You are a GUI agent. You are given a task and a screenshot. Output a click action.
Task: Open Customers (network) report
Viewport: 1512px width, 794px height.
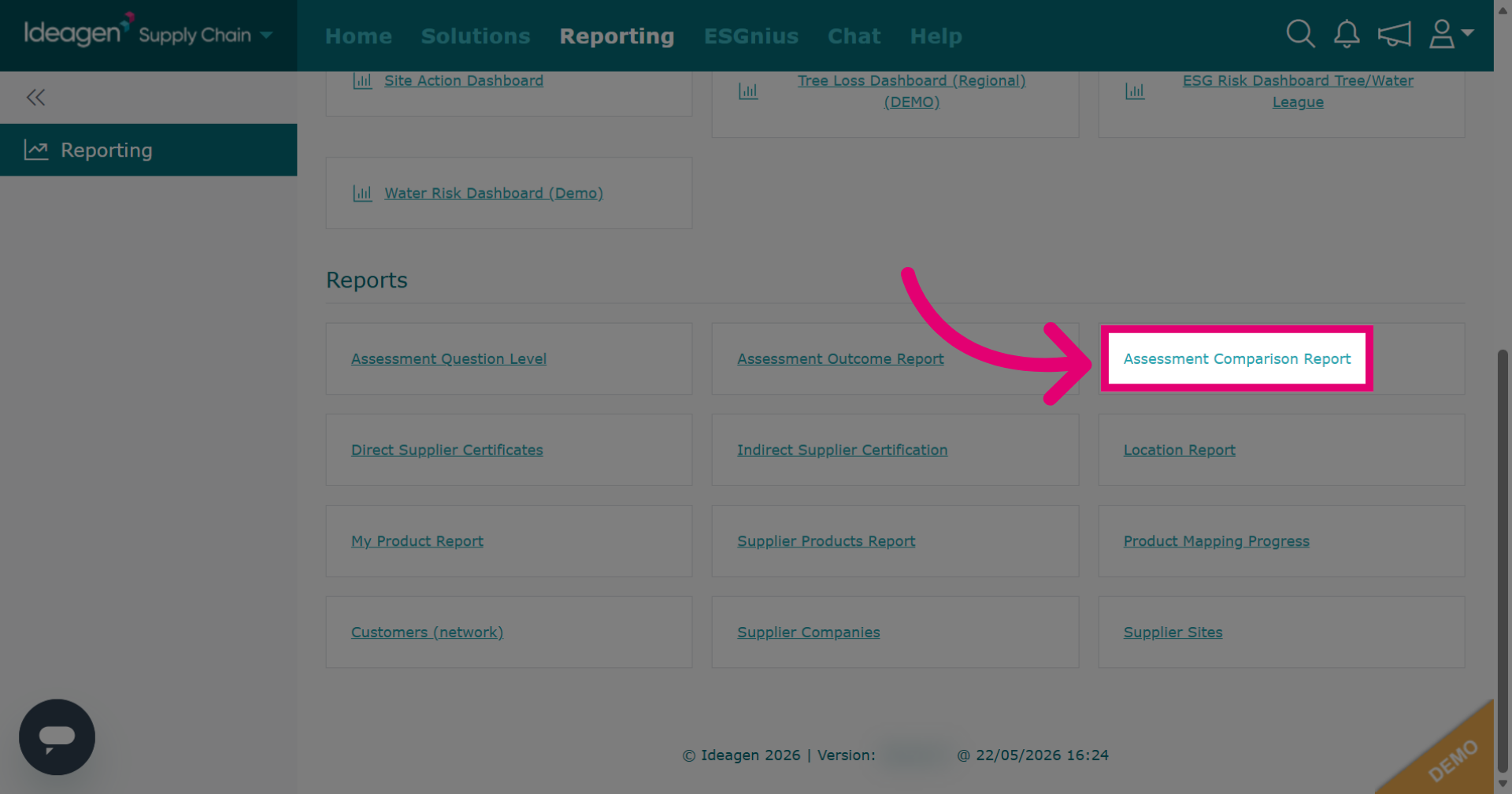tap(427, 633)
